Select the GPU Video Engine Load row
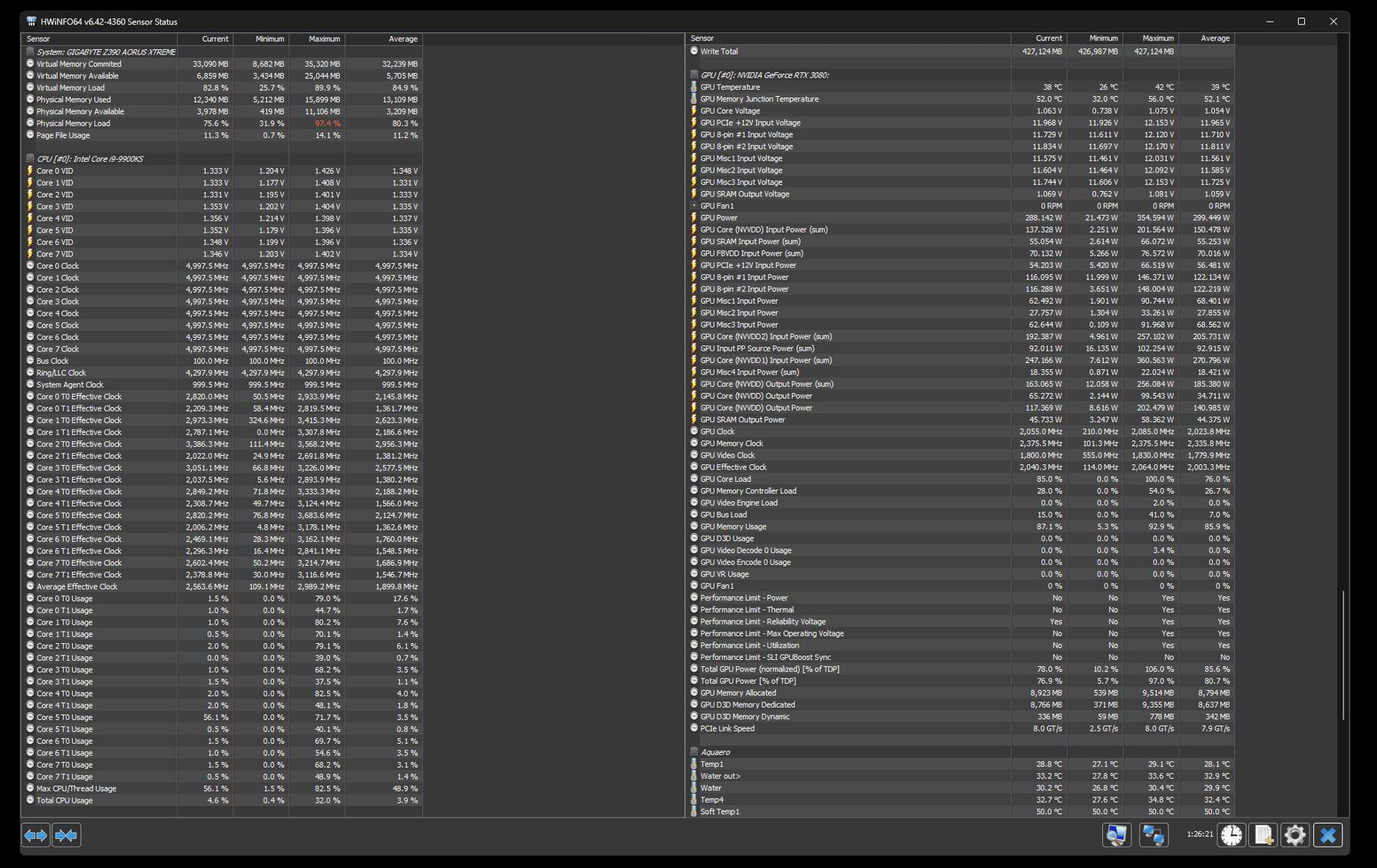1377x868 pixels. (x=961, y=503)
